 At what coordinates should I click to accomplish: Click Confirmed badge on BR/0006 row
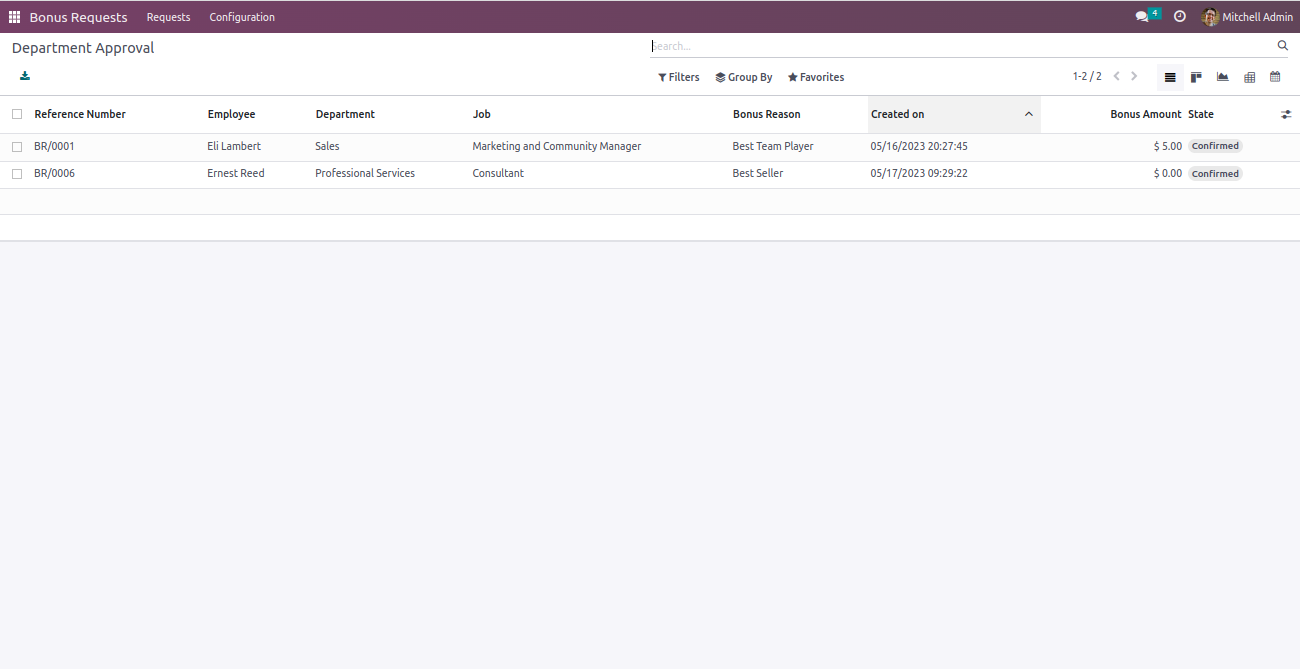[1215, 174]
